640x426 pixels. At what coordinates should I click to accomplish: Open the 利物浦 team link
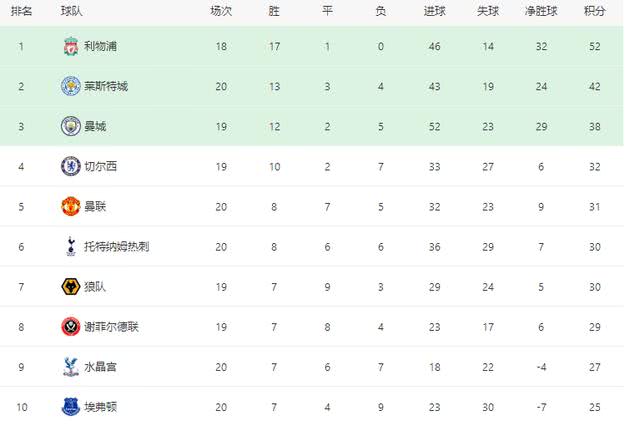[x=100, y=46]
